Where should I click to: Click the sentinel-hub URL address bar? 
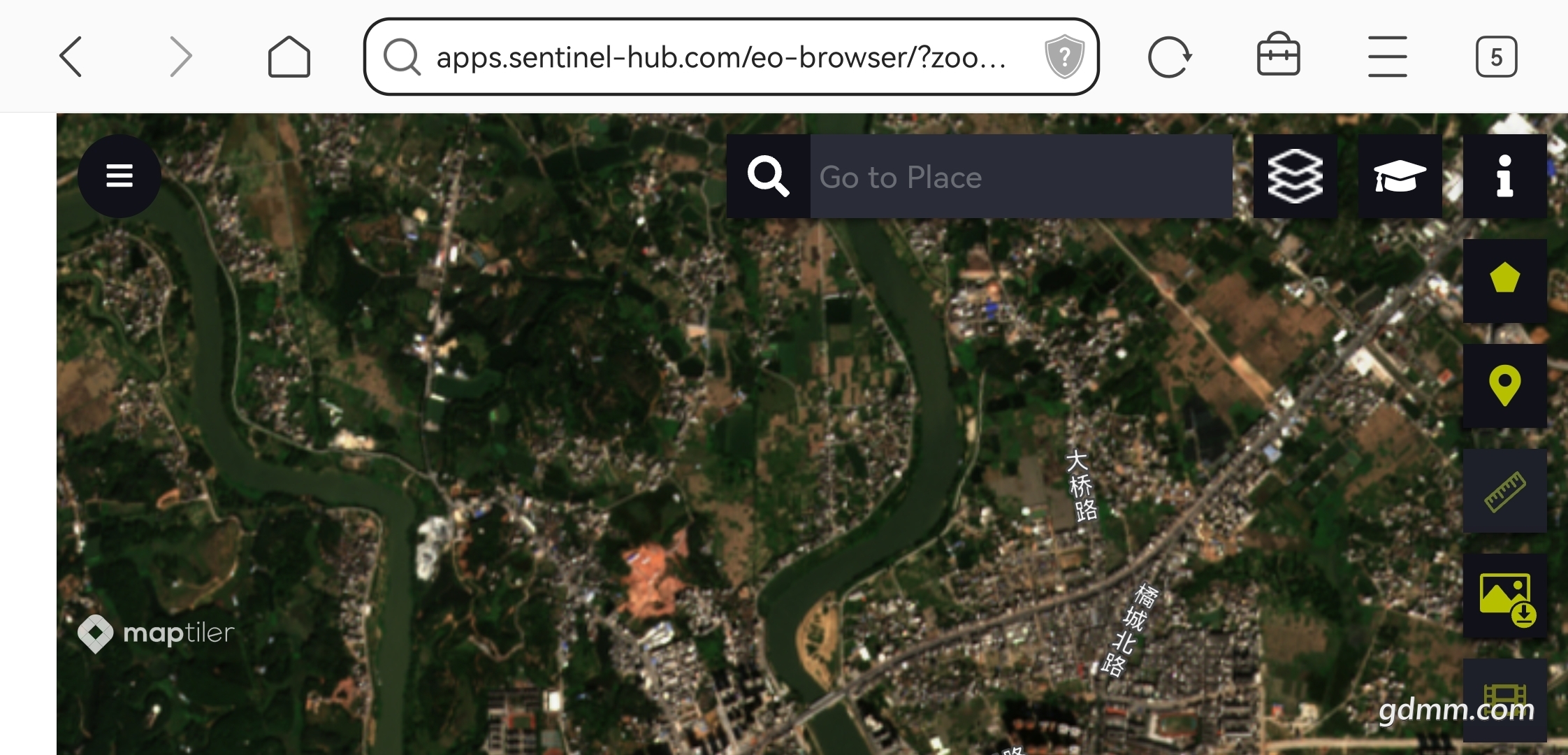tap(720, 57)
